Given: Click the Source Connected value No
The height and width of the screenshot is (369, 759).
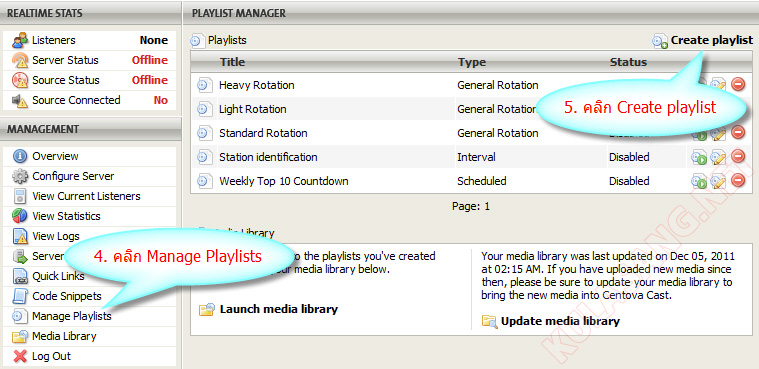Looking at the screenshot, I should [161, 100].
